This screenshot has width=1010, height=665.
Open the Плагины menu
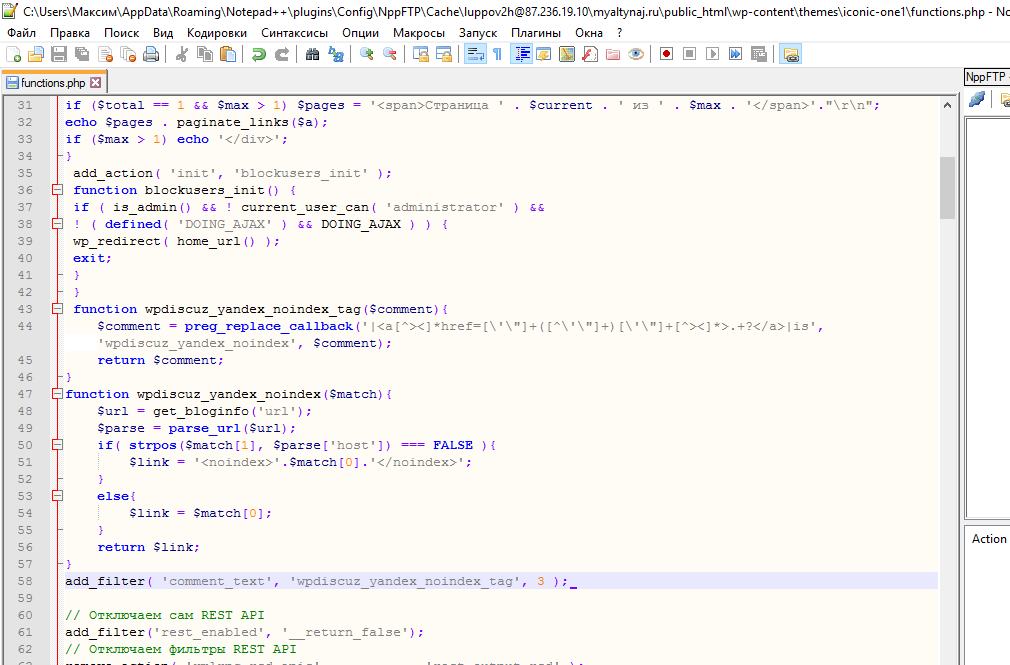535,32
